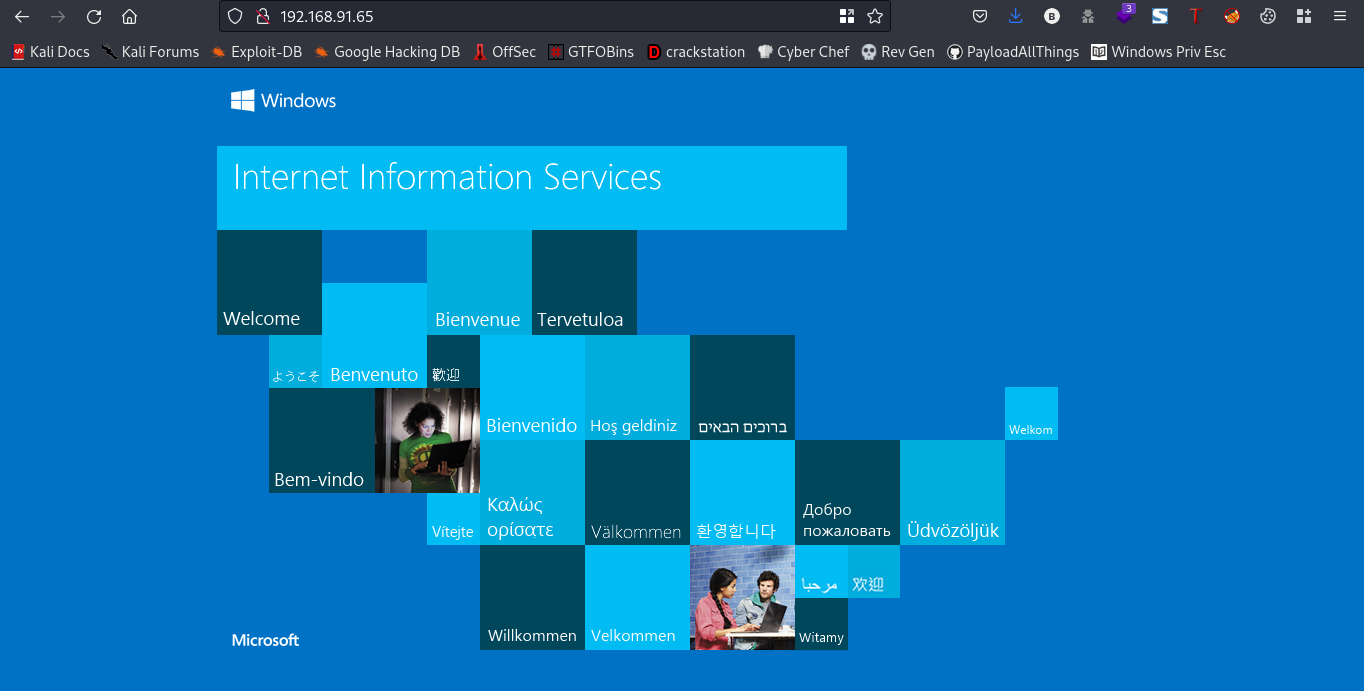
Task: Open the GTFOBins bookmark
Action: point(591,52)
